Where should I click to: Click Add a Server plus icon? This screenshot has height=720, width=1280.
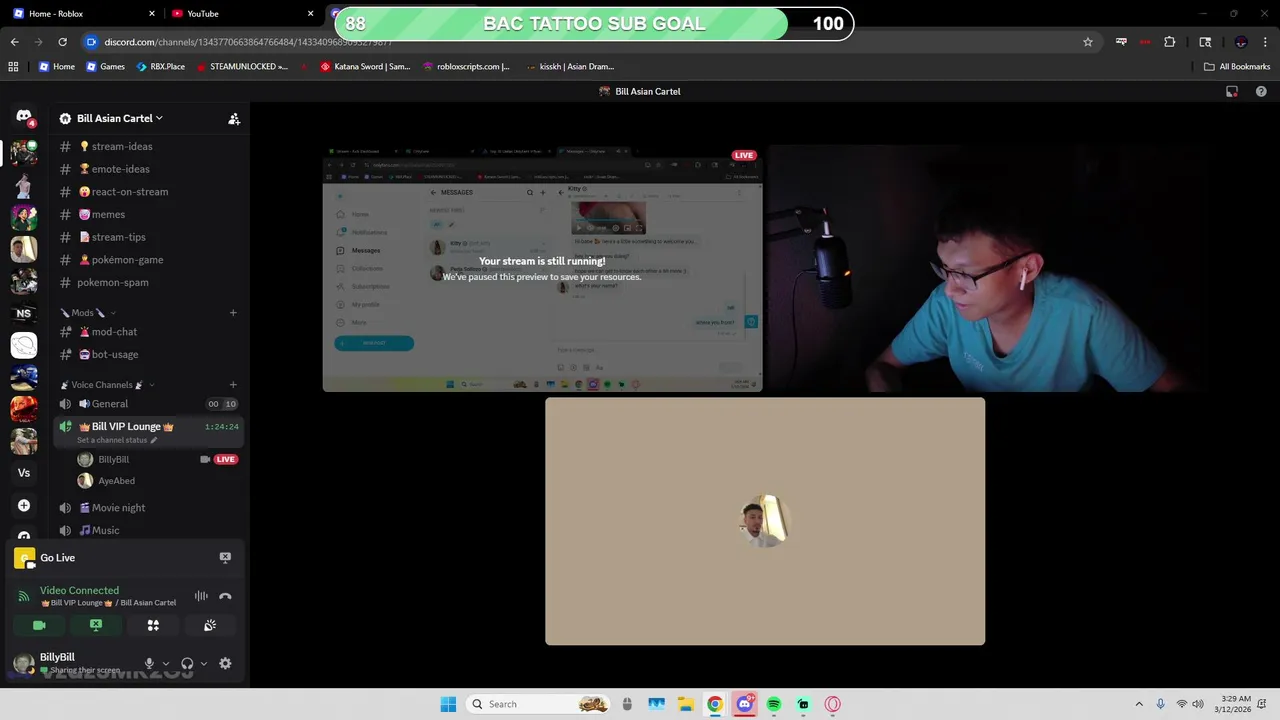[24, 505]
